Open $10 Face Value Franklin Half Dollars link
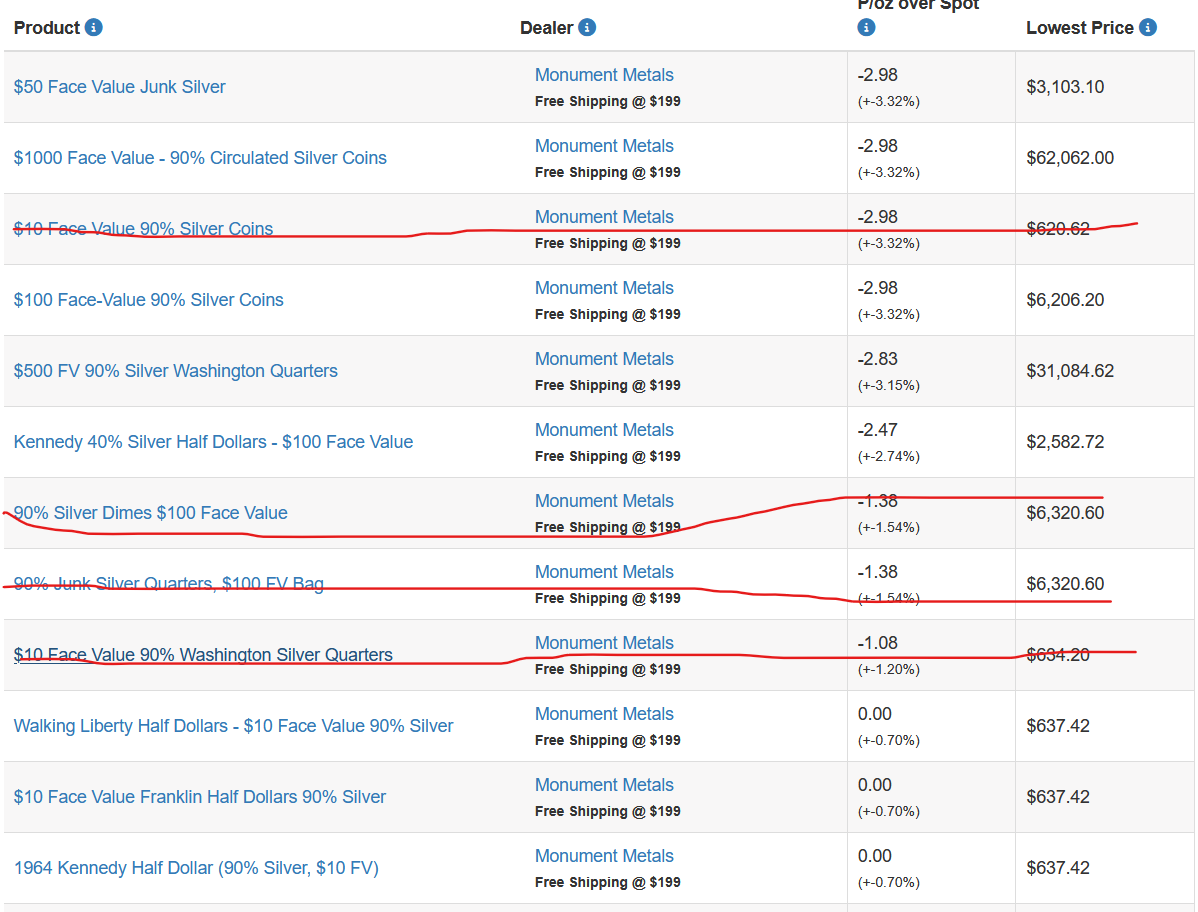 [199, 797]
